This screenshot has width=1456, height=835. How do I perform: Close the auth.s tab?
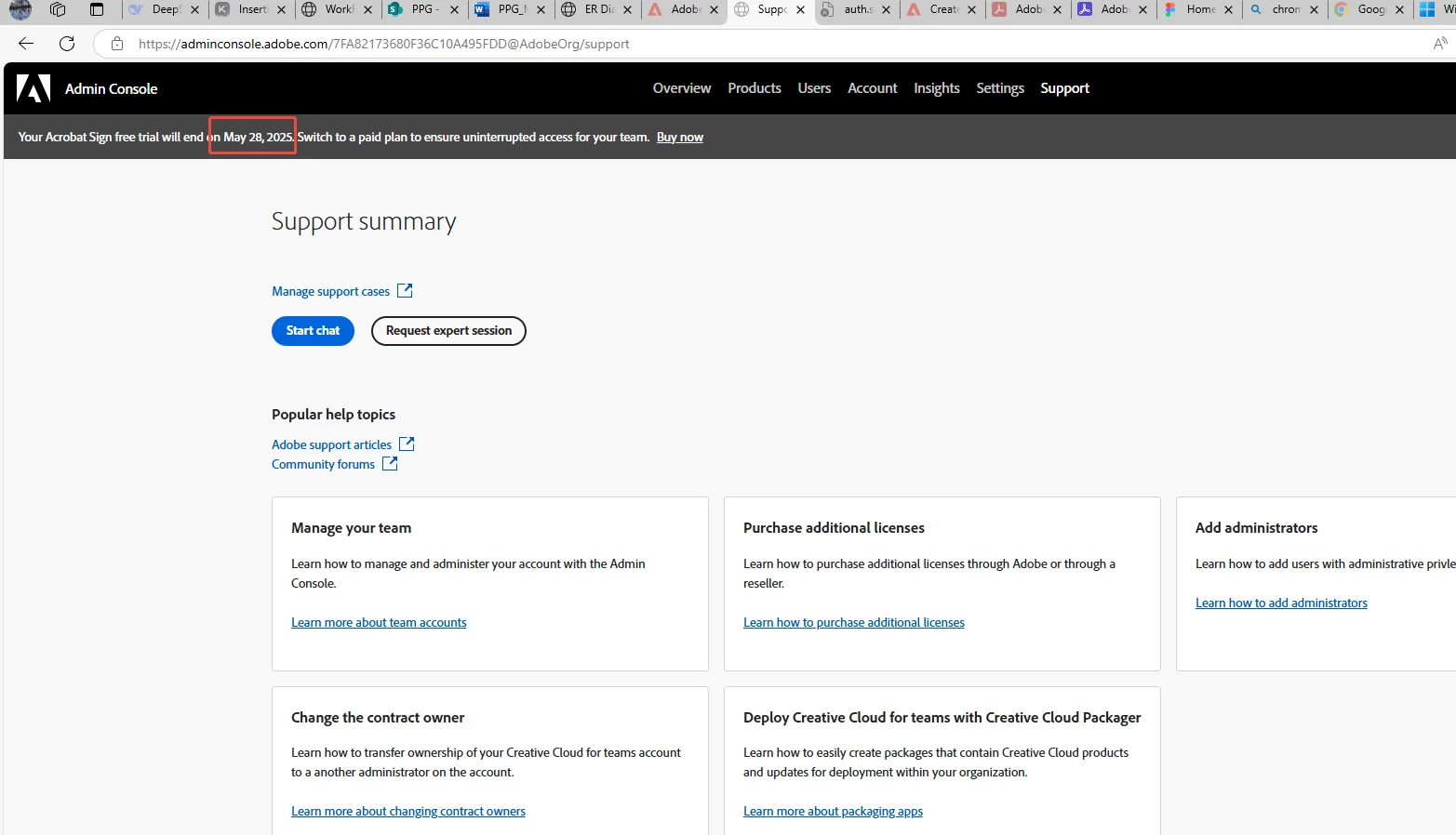(886, 9)
